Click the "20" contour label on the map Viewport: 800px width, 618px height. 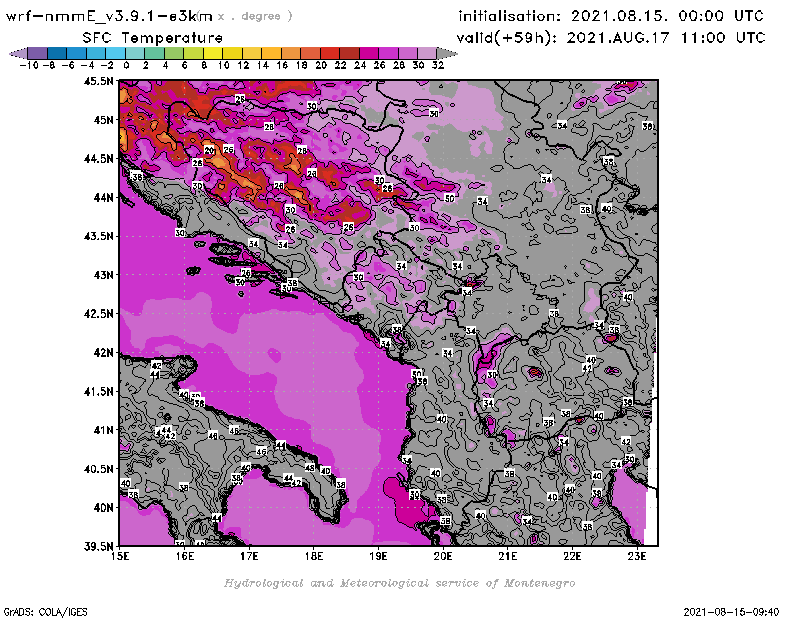(x=209, y=150)
